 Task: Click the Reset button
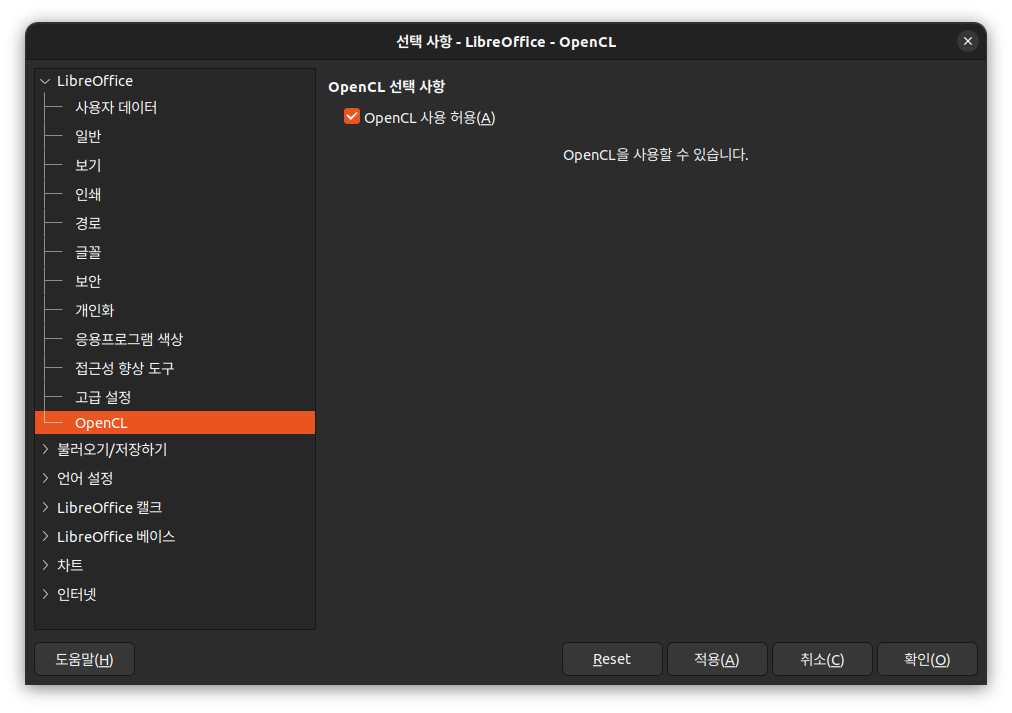pyautogui.click(x=612, y=659)
